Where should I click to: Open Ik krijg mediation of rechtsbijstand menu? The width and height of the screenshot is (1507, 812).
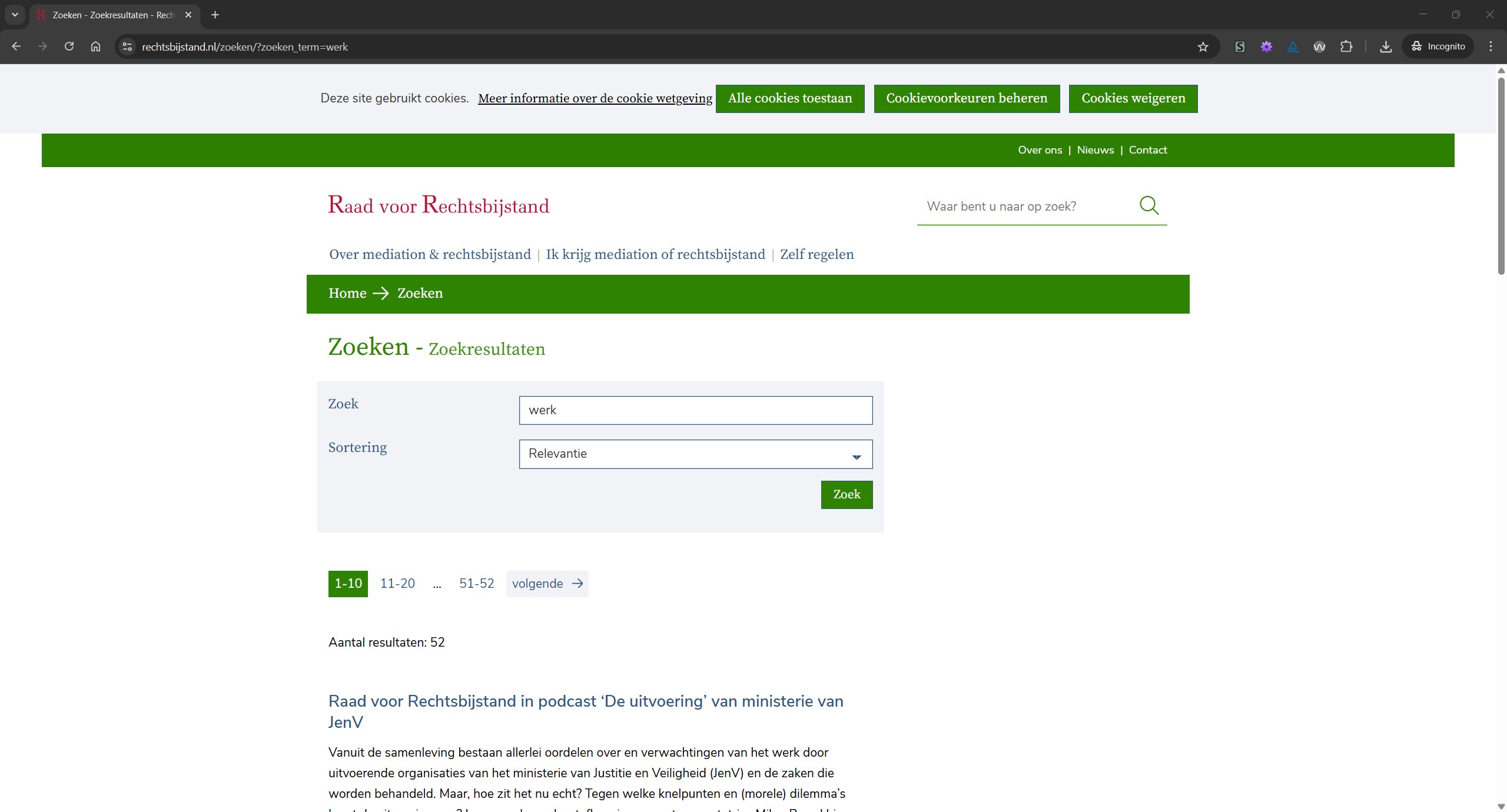tap(655, 254)
